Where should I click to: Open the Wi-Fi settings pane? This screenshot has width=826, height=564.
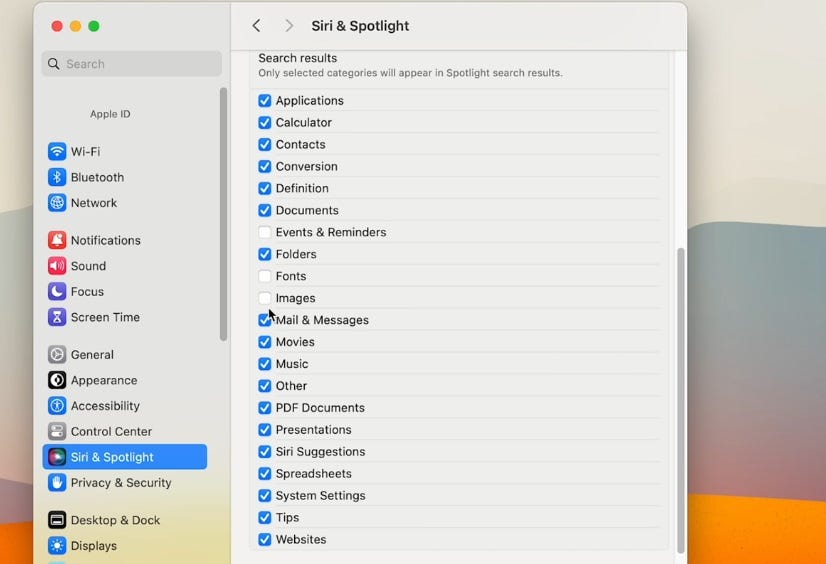125,152
